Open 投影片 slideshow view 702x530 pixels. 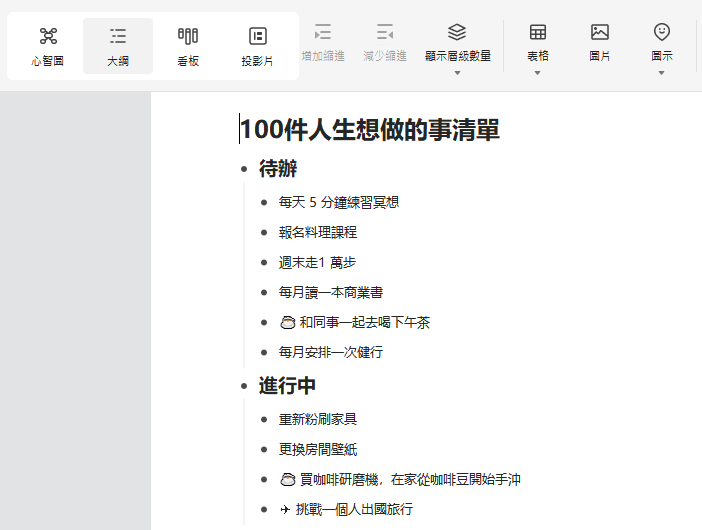point(257,46)
